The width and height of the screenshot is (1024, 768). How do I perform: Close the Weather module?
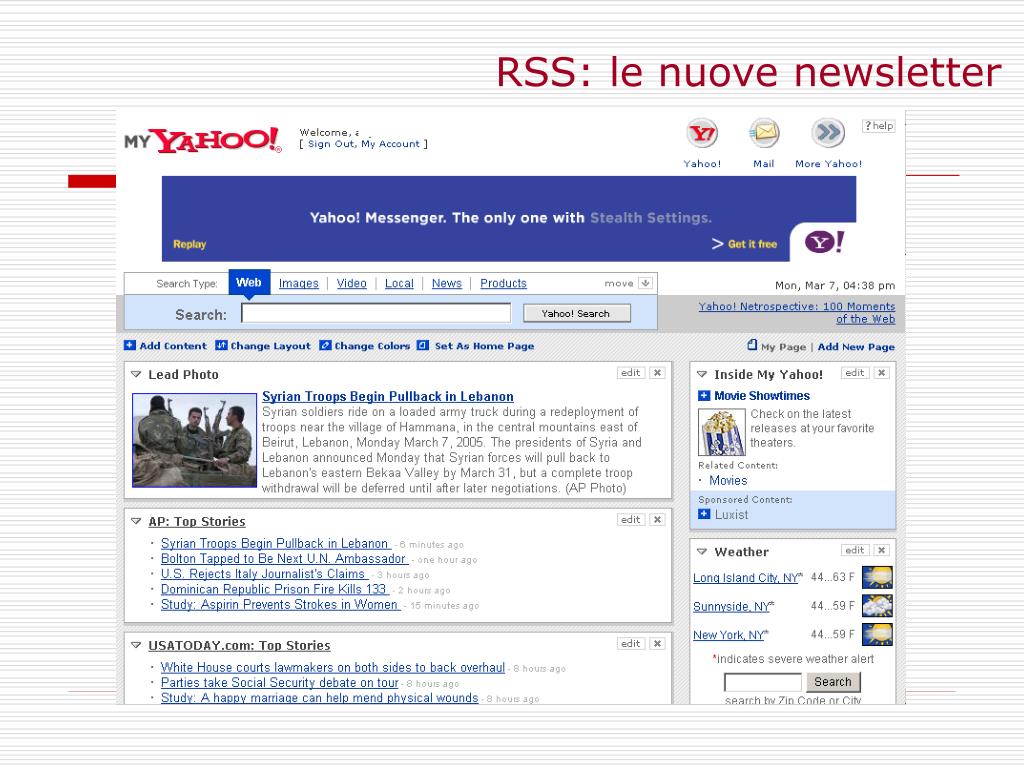point(882,551)
